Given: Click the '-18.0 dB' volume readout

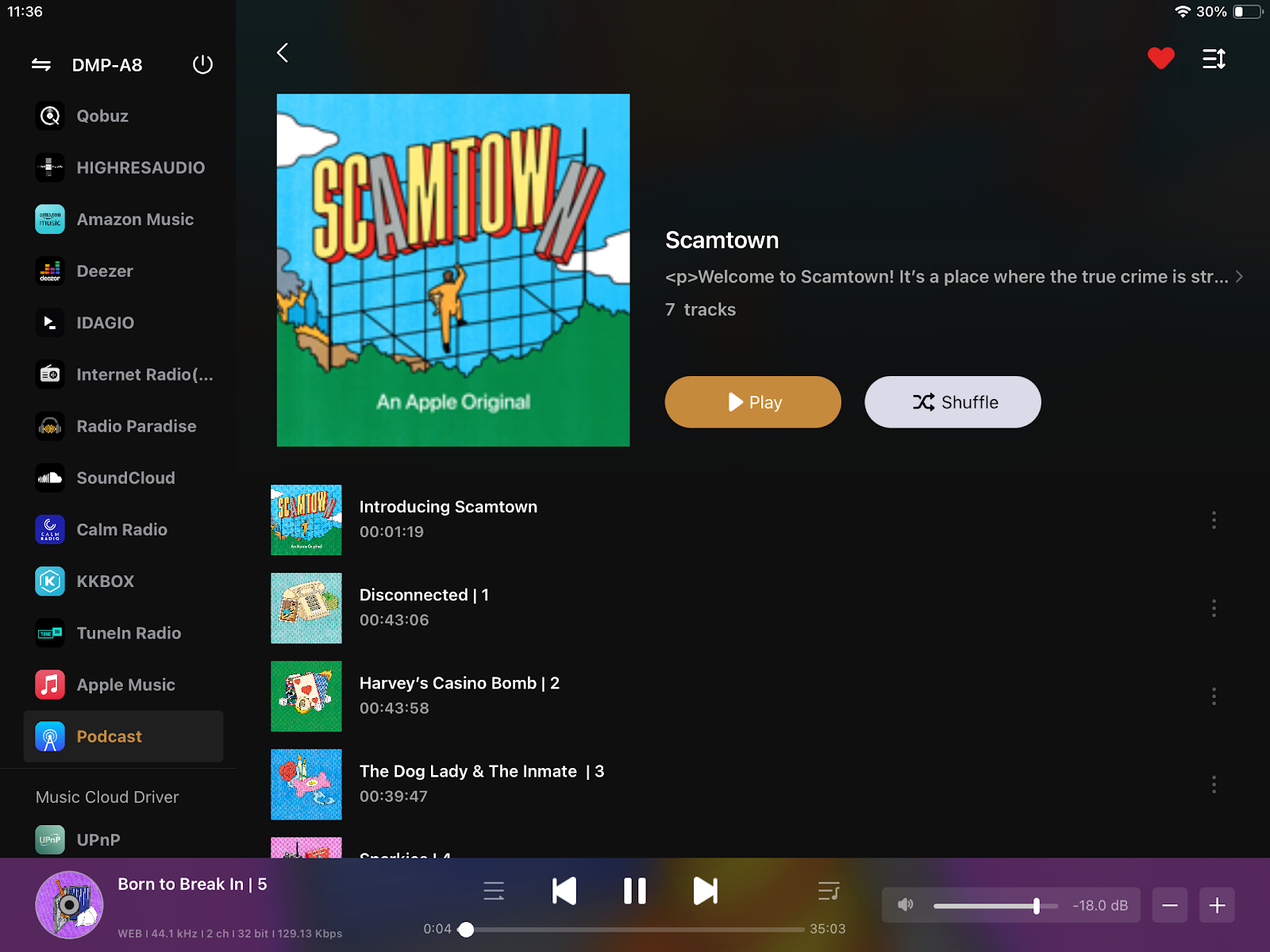Looking at the screenshot, I should (x=1100, y=905).
